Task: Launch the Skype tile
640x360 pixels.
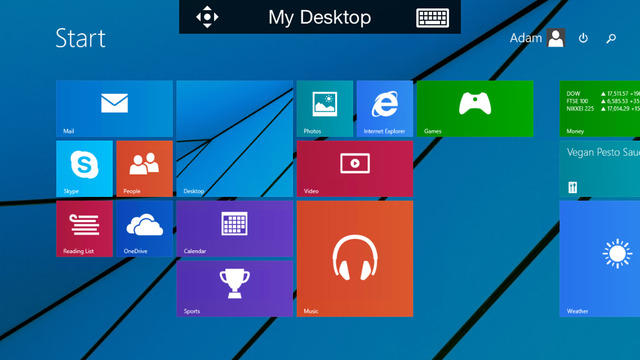Action: click(x=84, y=169)
